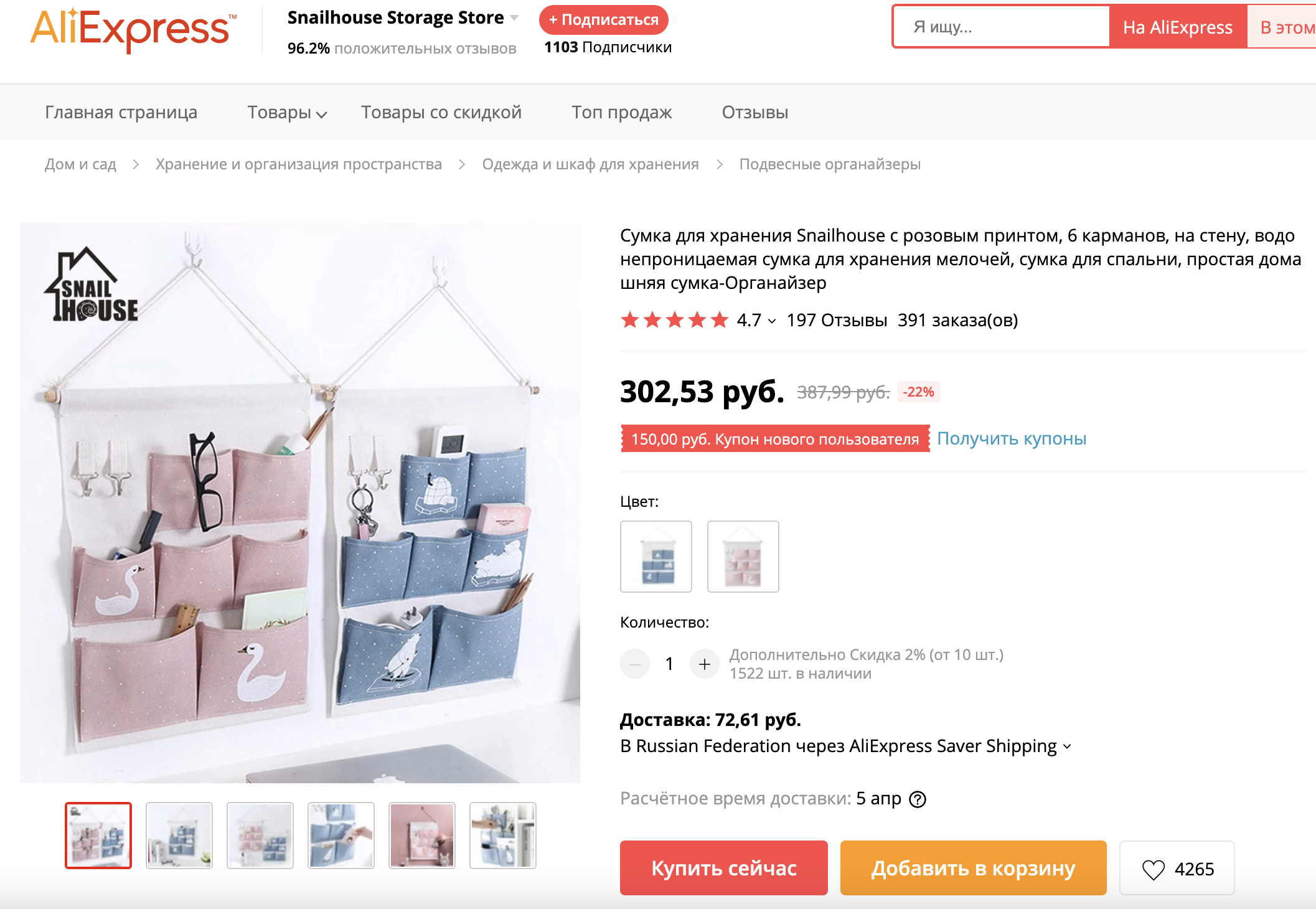The width and height of the screenshot is (1316, 909).
Task: Click the five-star rating icons
Action: click(x=674, y=320)
